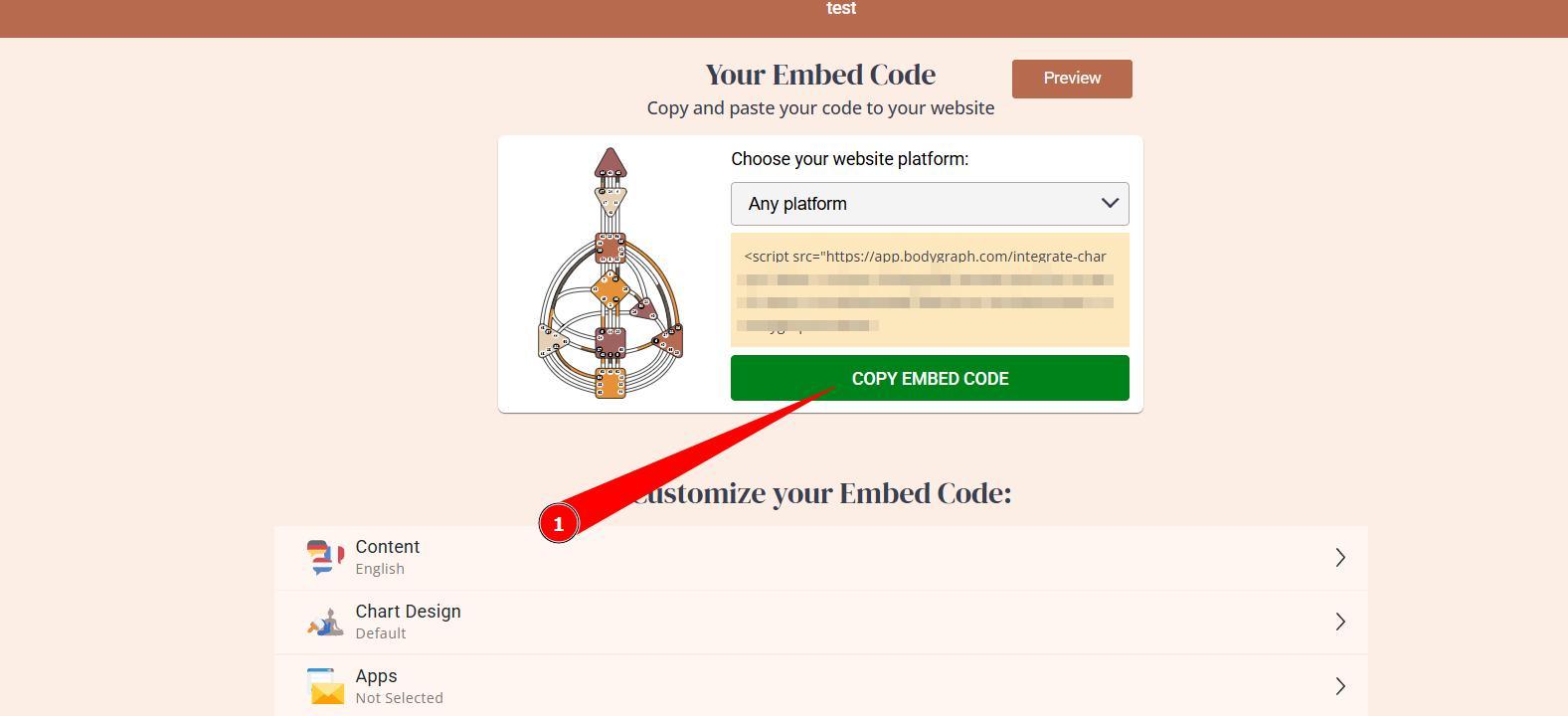Expand the Content row chevron
Screen dimensions: 1568x716
(1340, 557)
